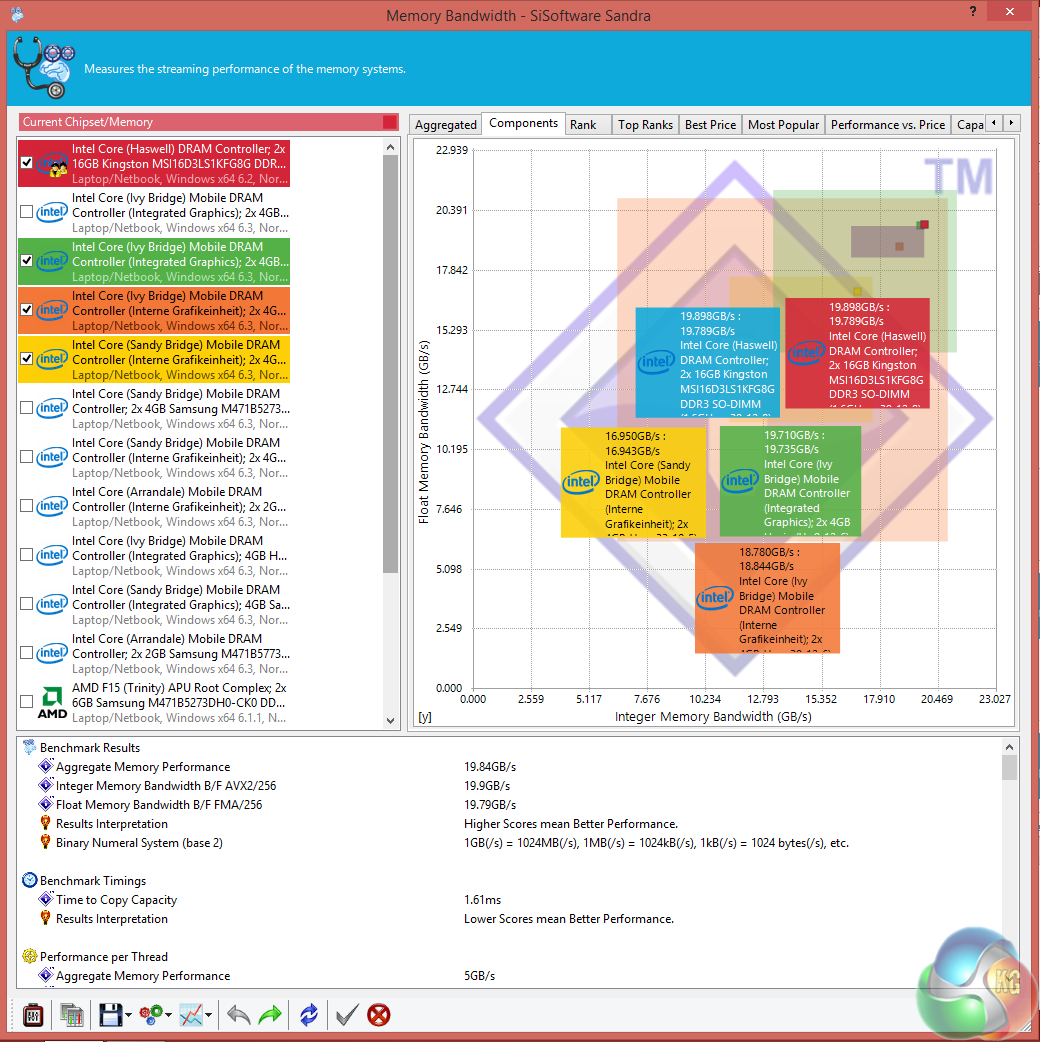Click the 1.61ms timing value
The image size is (1040, 1042).
[482, 899]
